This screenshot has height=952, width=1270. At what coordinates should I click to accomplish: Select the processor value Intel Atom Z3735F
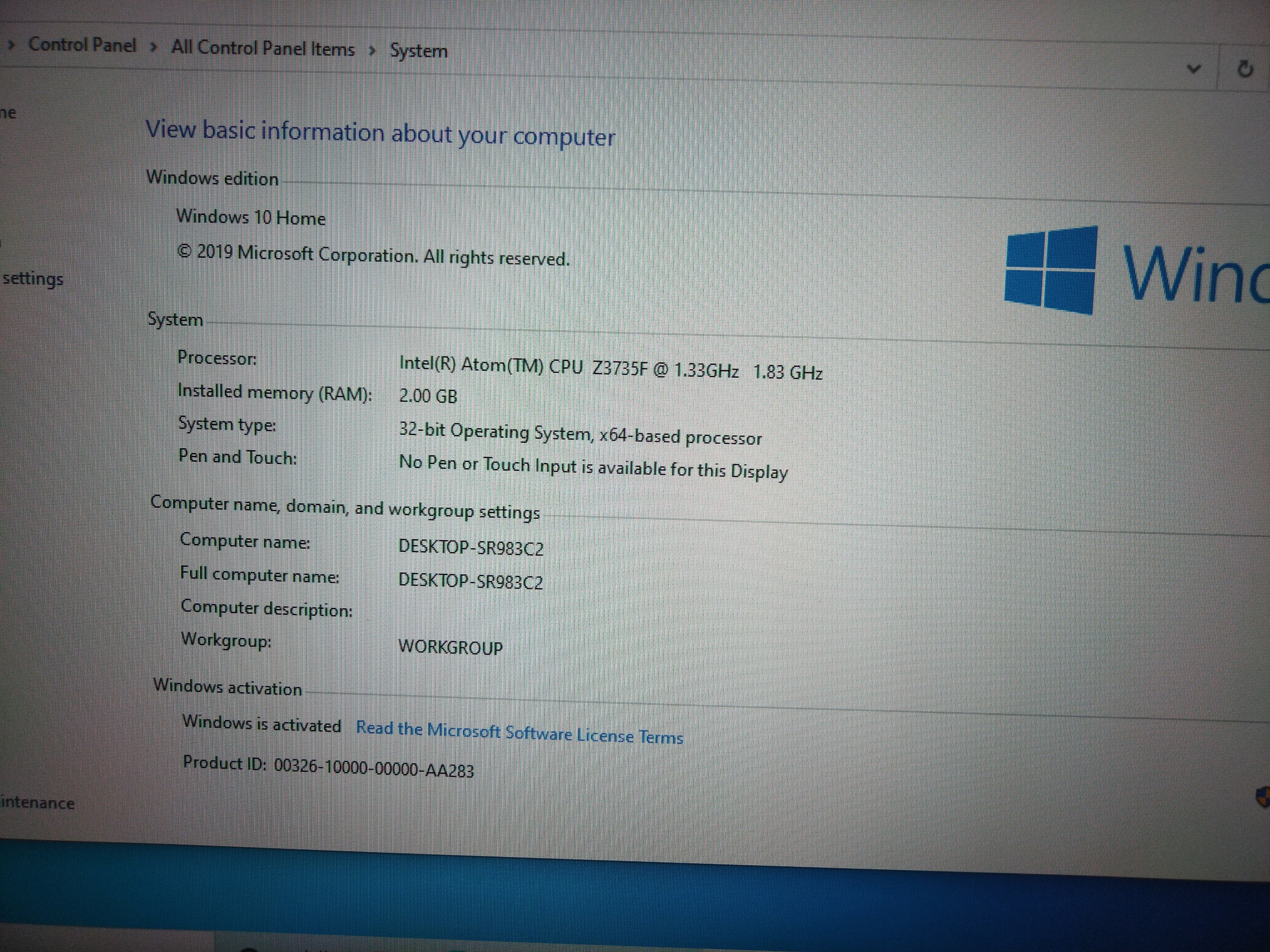click(x=611, y=368)
